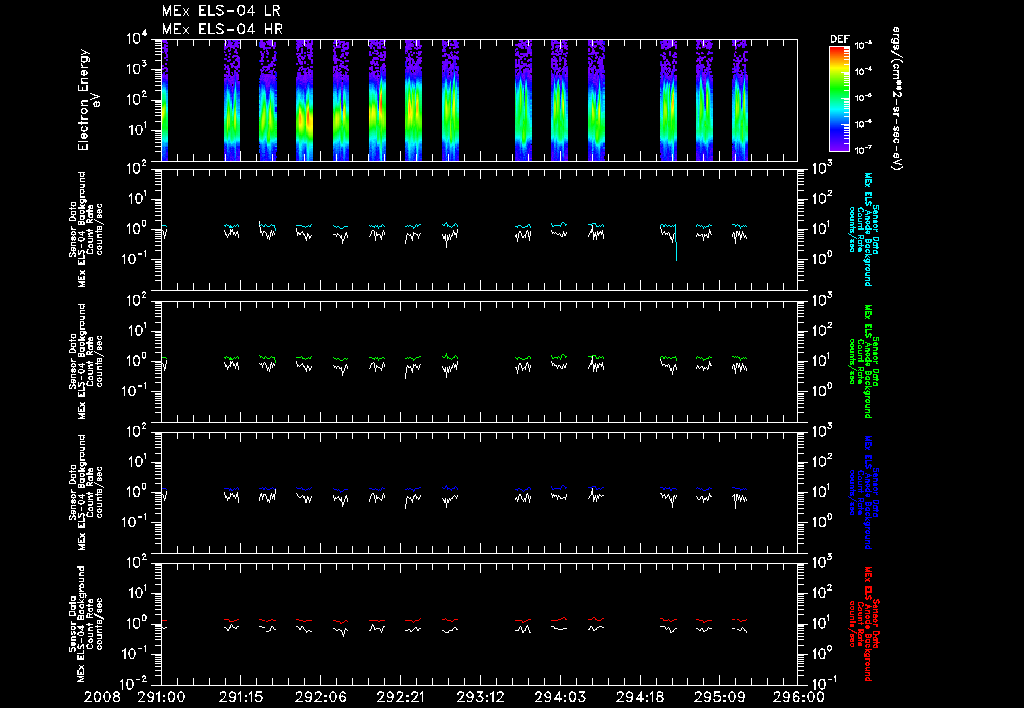Click the '10^4' tick label on the spectrogram energy axis
The width and height of the screenshot is (1024, 708).
[x=138, y=39]
